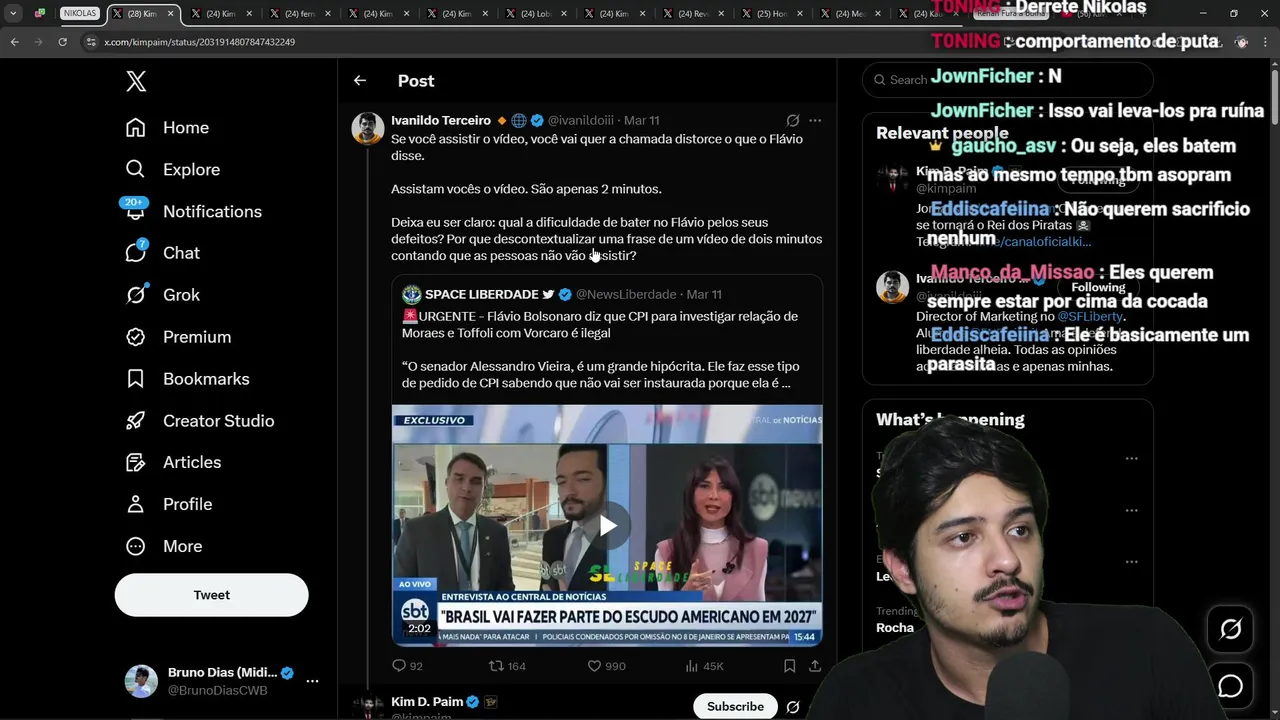Click the X logo in the sidebar
Image resolution: width=1280 pixels, height=720 pixels.
tap(136, 82)
